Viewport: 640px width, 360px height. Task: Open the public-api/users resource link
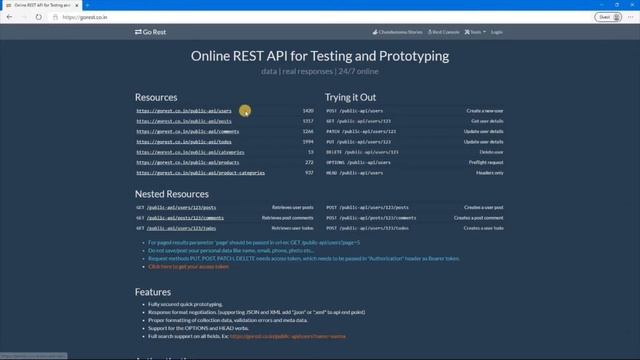click(184, 111)
